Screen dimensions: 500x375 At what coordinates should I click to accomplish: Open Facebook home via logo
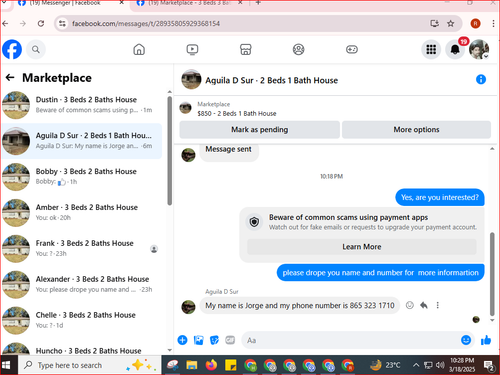click(12, 49)
